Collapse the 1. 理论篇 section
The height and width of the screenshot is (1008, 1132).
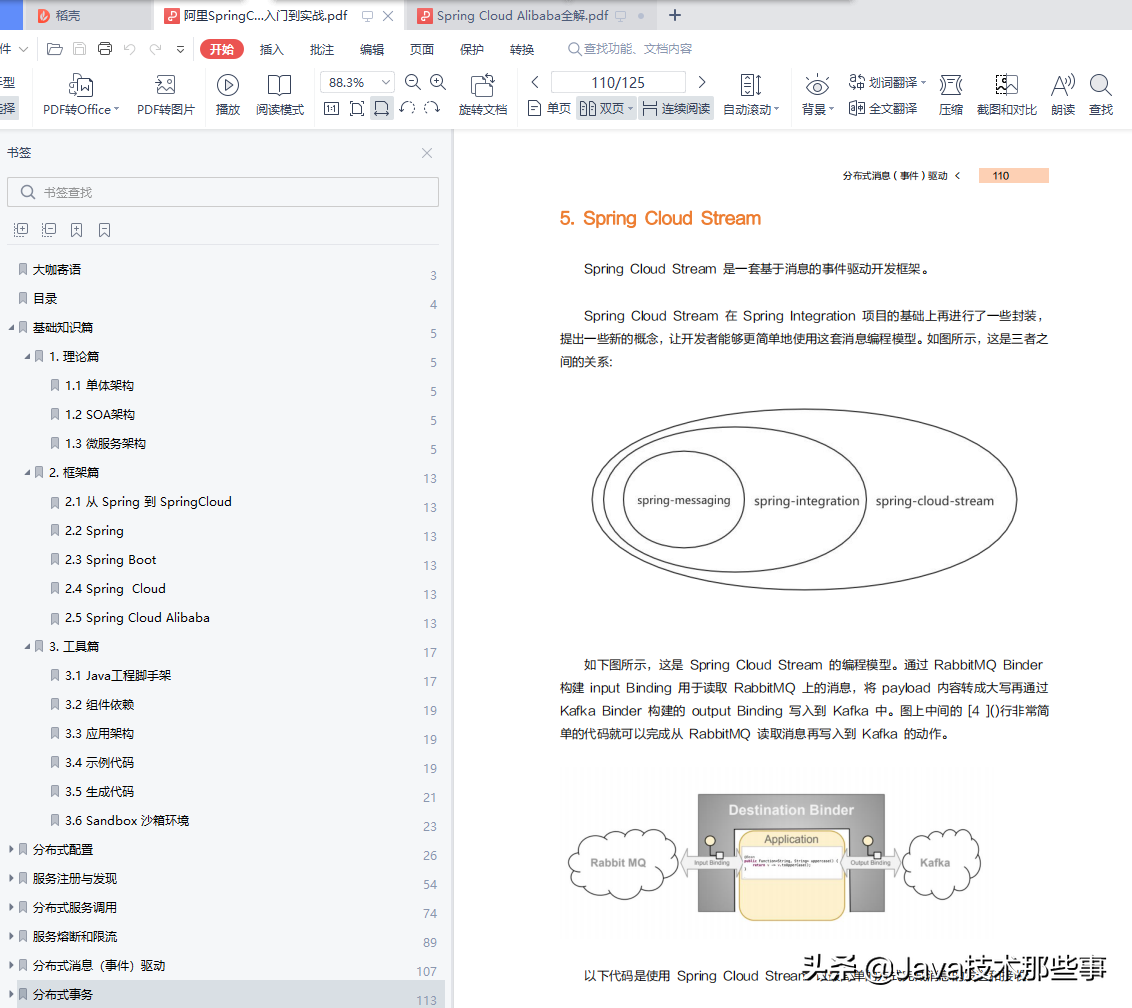point(27,357)
